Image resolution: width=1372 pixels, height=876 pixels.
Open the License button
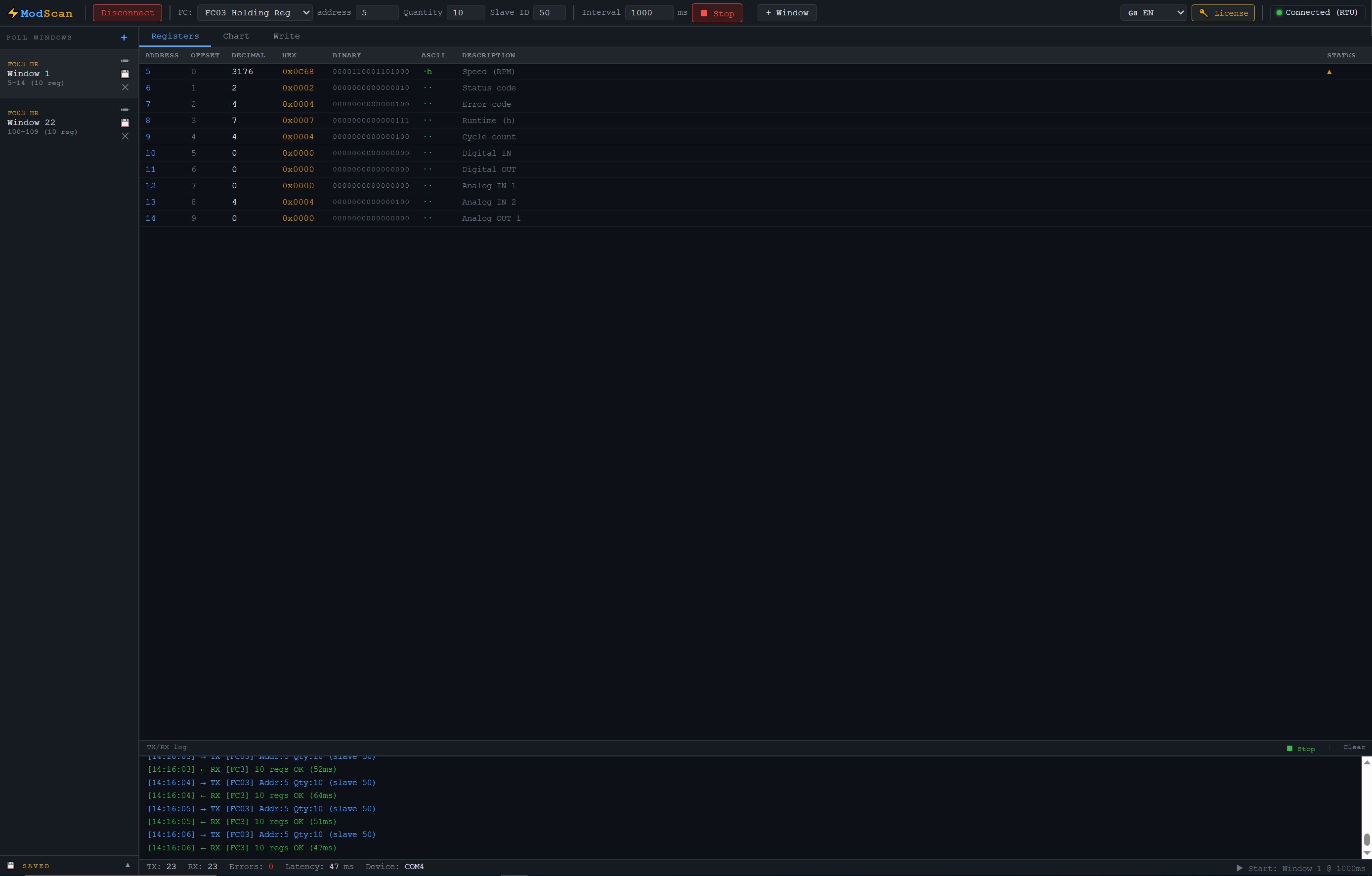(1223, 12)
